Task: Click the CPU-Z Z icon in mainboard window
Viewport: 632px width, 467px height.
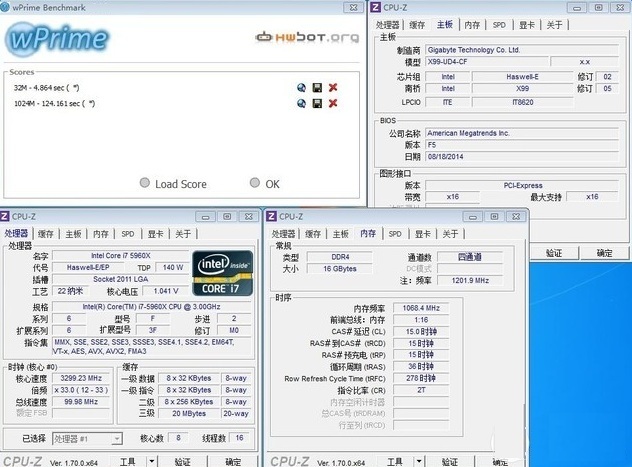Action: tap(375, 7)
